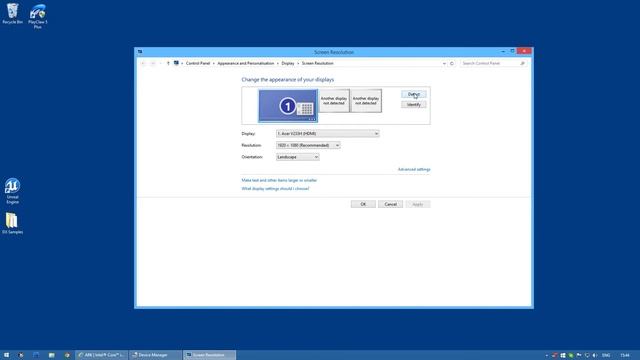
Task: Open the Recycle Bin desktop icon
Action: tap(13, 13)
